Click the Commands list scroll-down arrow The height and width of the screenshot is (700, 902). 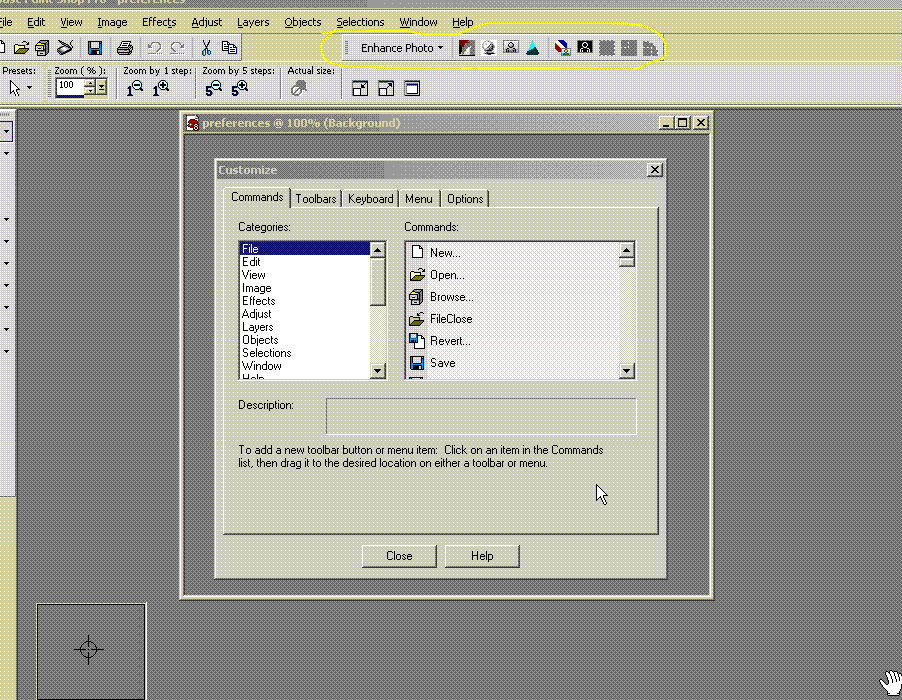coord(626,371)
